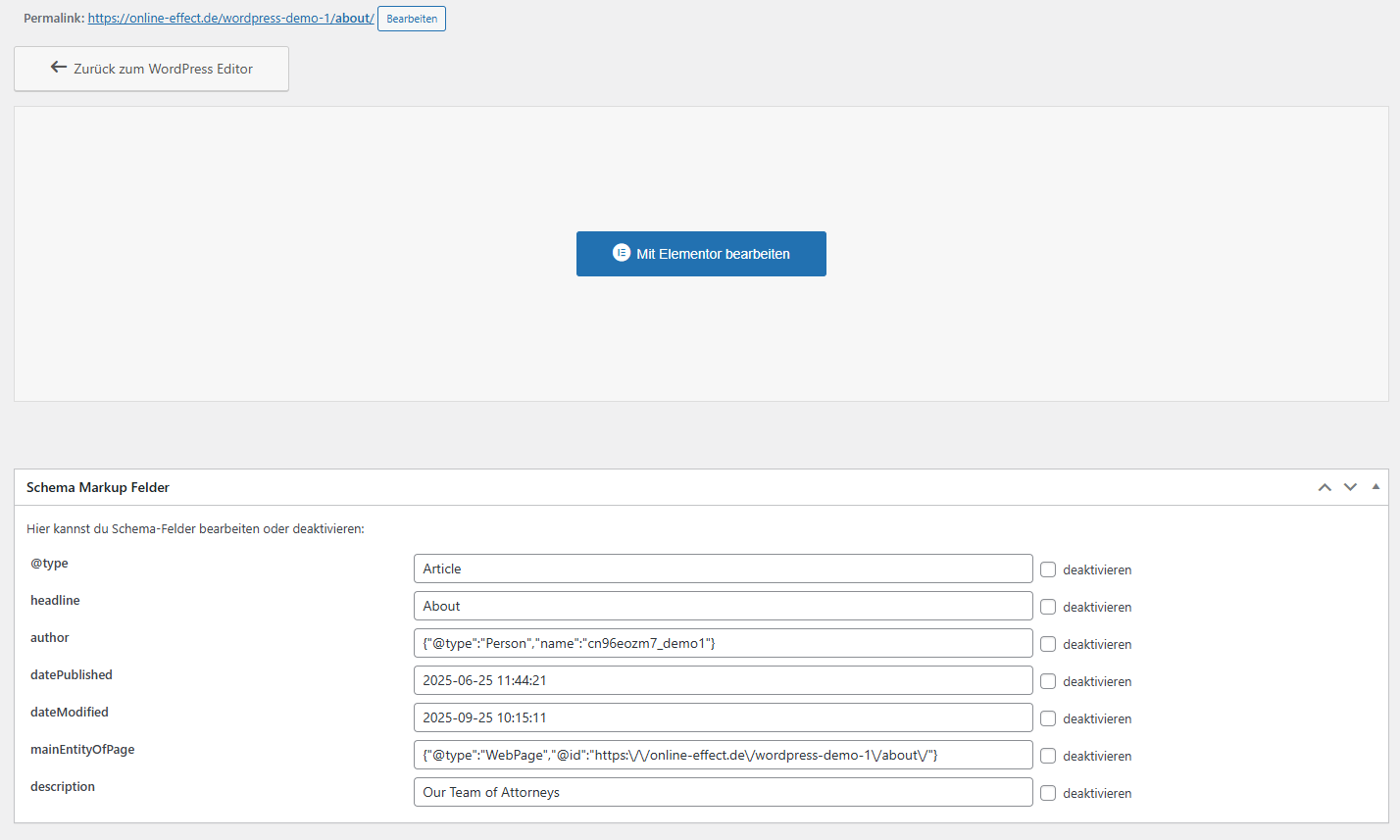The width and height of the screenshot is (1400, 840).
Task: Toggle deaktivieren for datePublished
Action: coord(1048,681)
